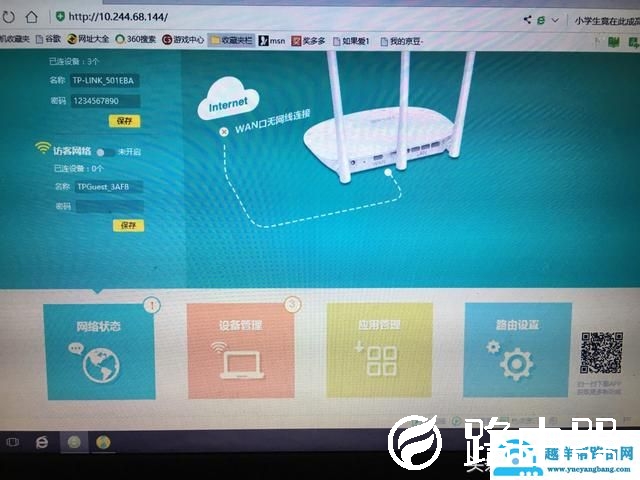This screenshot has width=640, height=480.
Task: Click the green e compatibility icon
Action: [541, 20]
